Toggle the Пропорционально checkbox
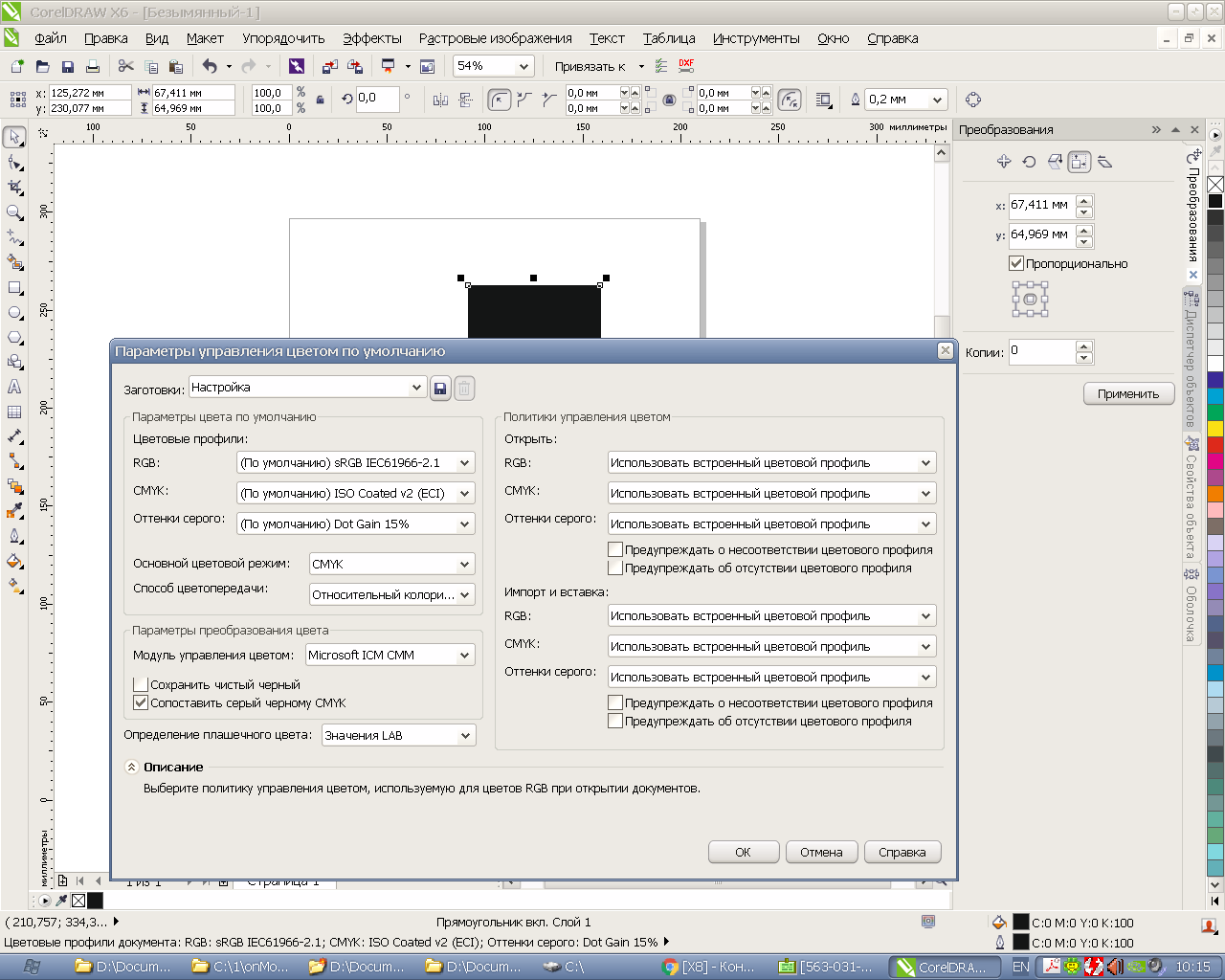The width and height of the screenshot is (1225, 980). click(1016, 263)
